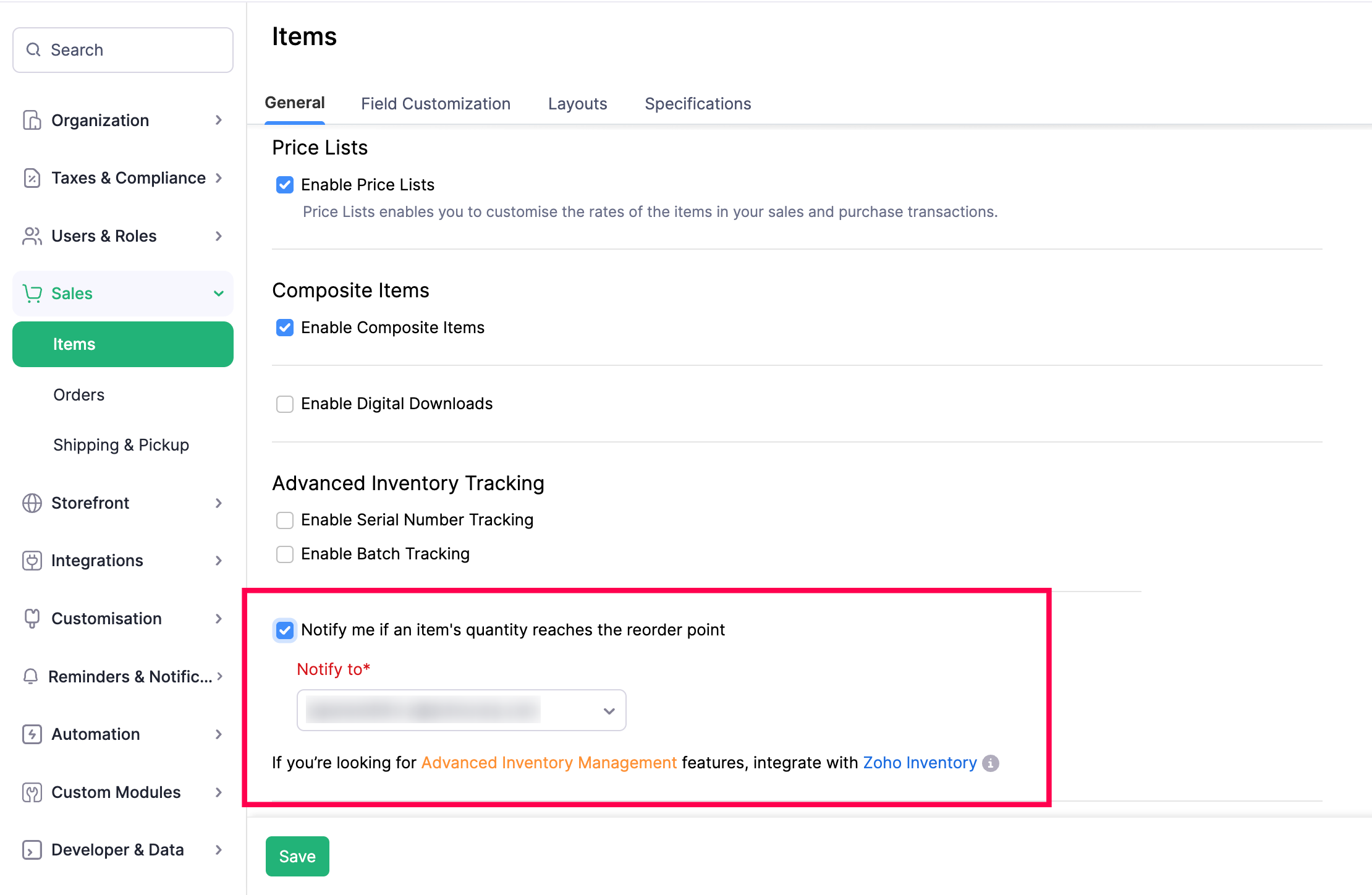Click the settings Search field
Screen dimensions: 1372x895
point(123,50)
